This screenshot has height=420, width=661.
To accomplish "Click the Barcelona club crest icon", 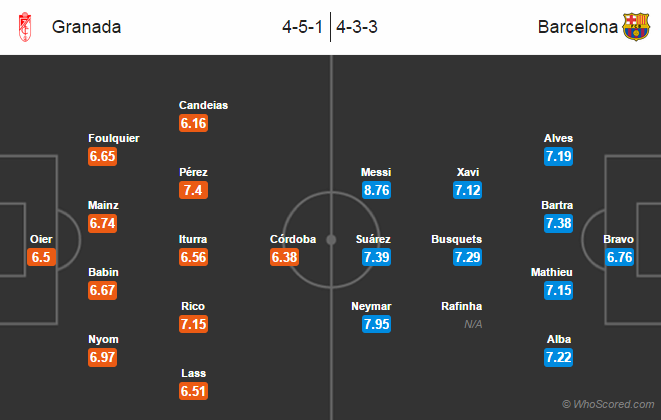I will [x=636, y=27].
